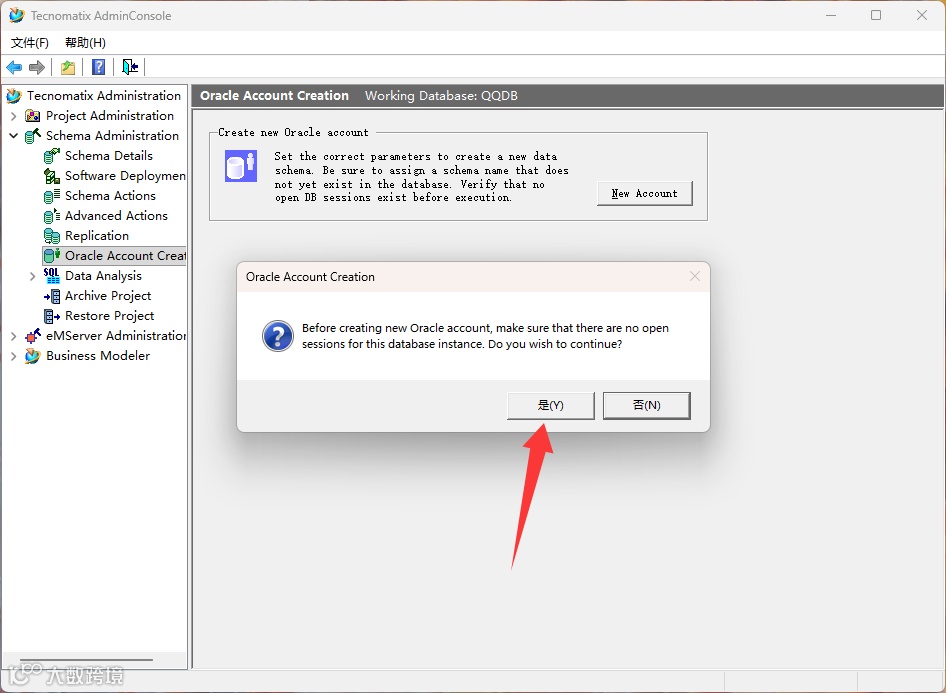Expand the Data Analysis node

tap(33, 276)
